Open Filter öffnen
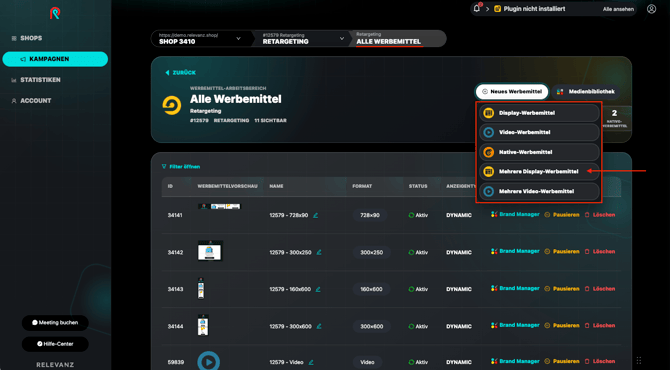The image size is (670, 370). coord(181,167)
